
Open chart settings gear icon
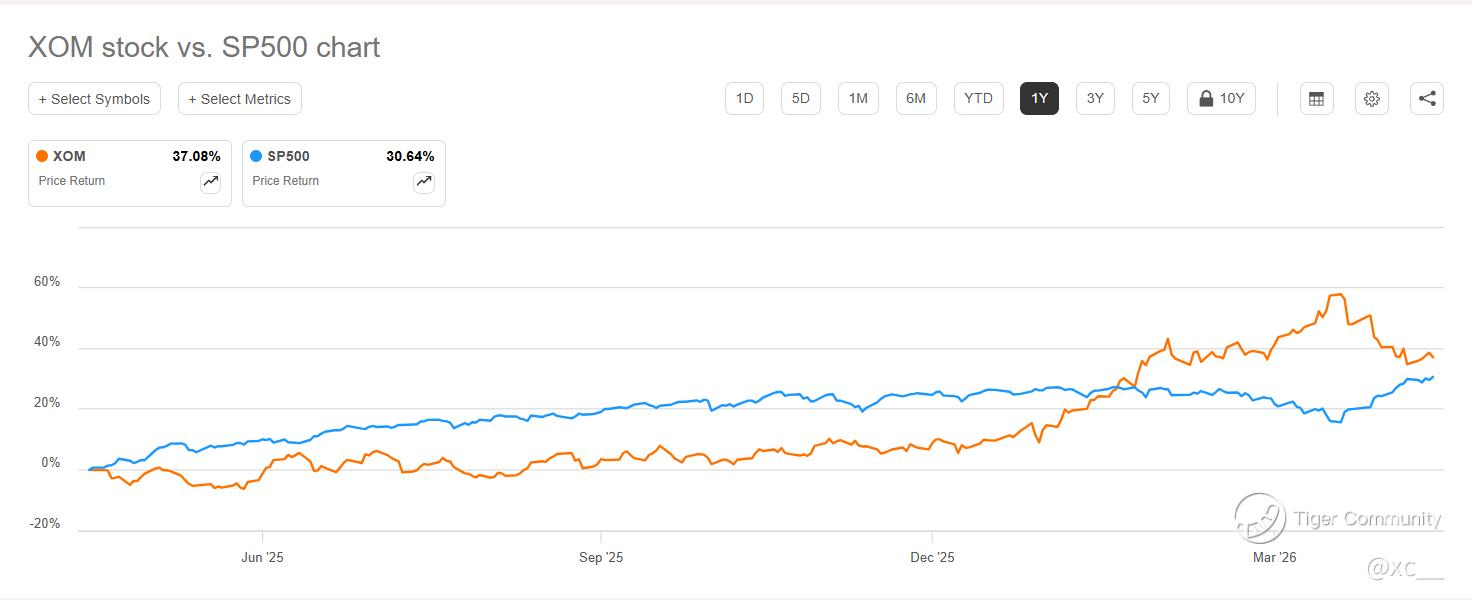[1372, 98]
